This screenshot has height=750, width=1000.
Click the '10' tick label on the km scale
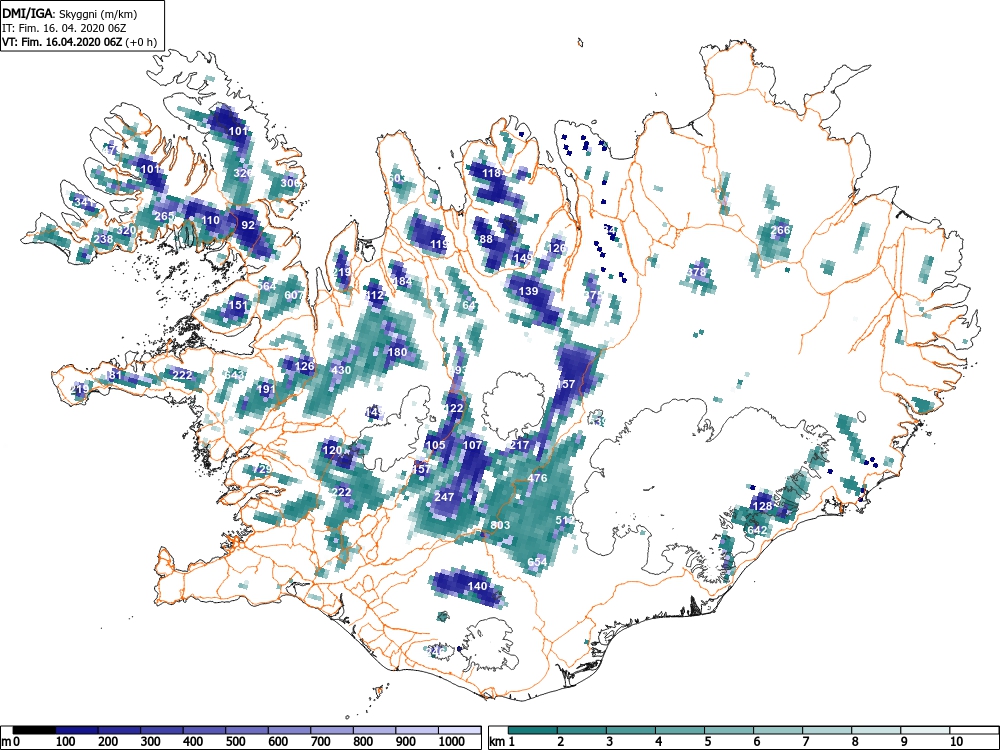click(955, 741)
